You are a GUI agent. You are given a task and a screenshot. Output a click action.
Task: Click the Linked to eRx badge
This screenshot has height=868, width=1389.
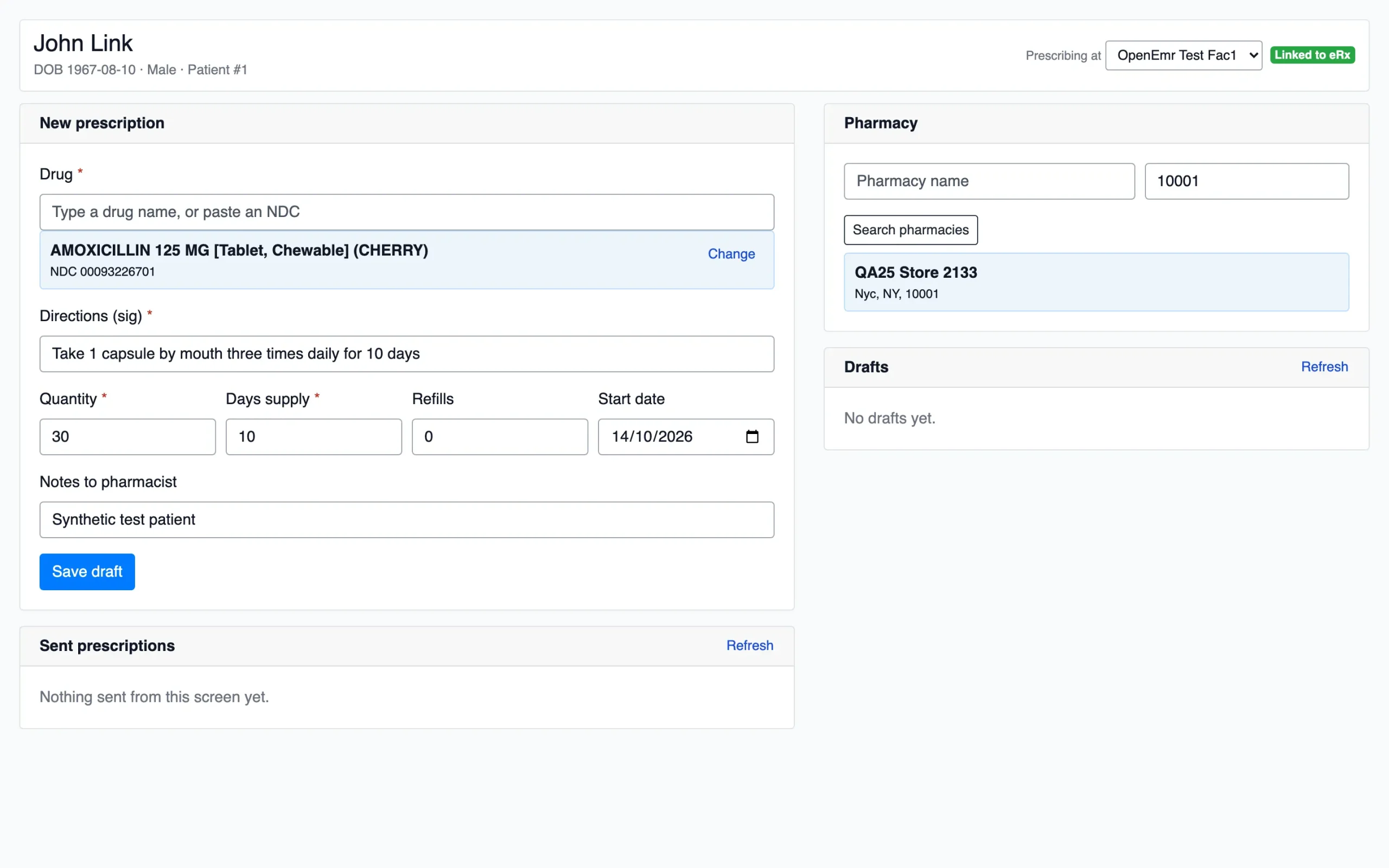1312,55
